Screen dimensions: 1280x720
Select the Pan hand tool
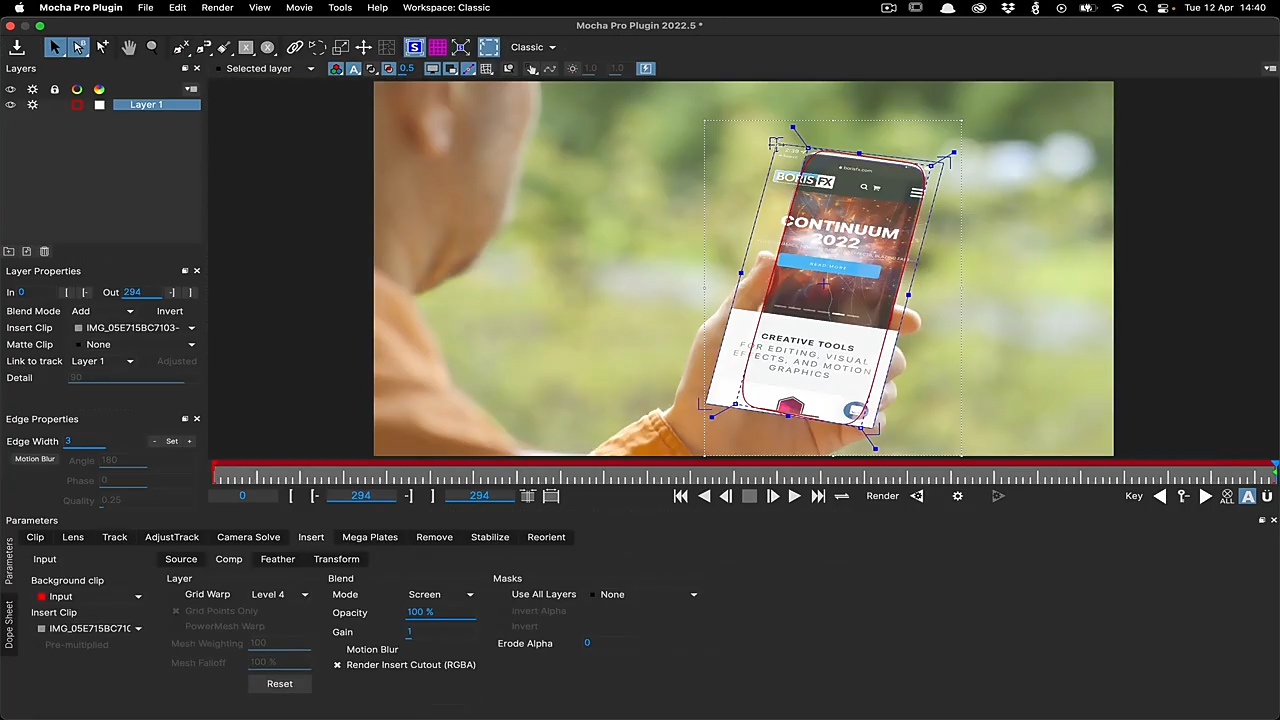coord(129,47)
